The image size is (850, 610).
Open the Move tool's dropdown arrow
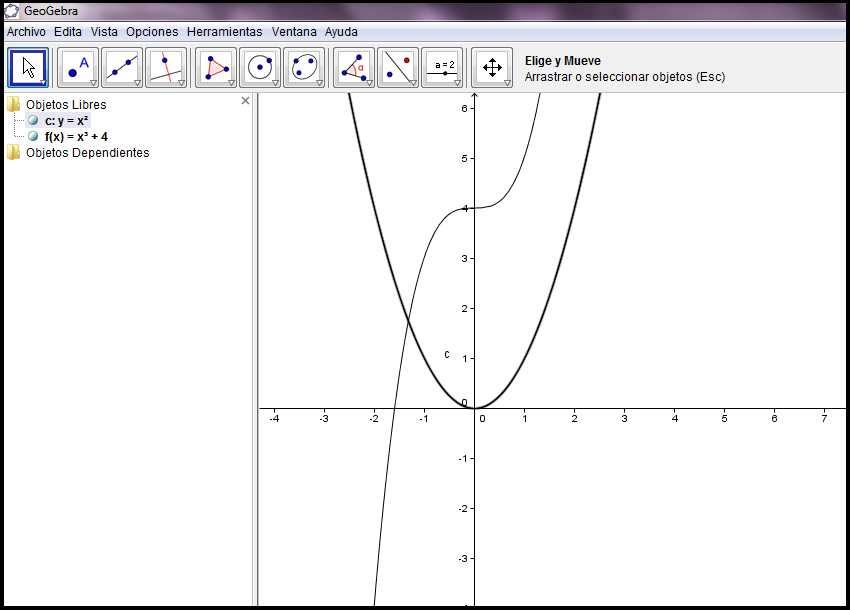coord(41,84)
